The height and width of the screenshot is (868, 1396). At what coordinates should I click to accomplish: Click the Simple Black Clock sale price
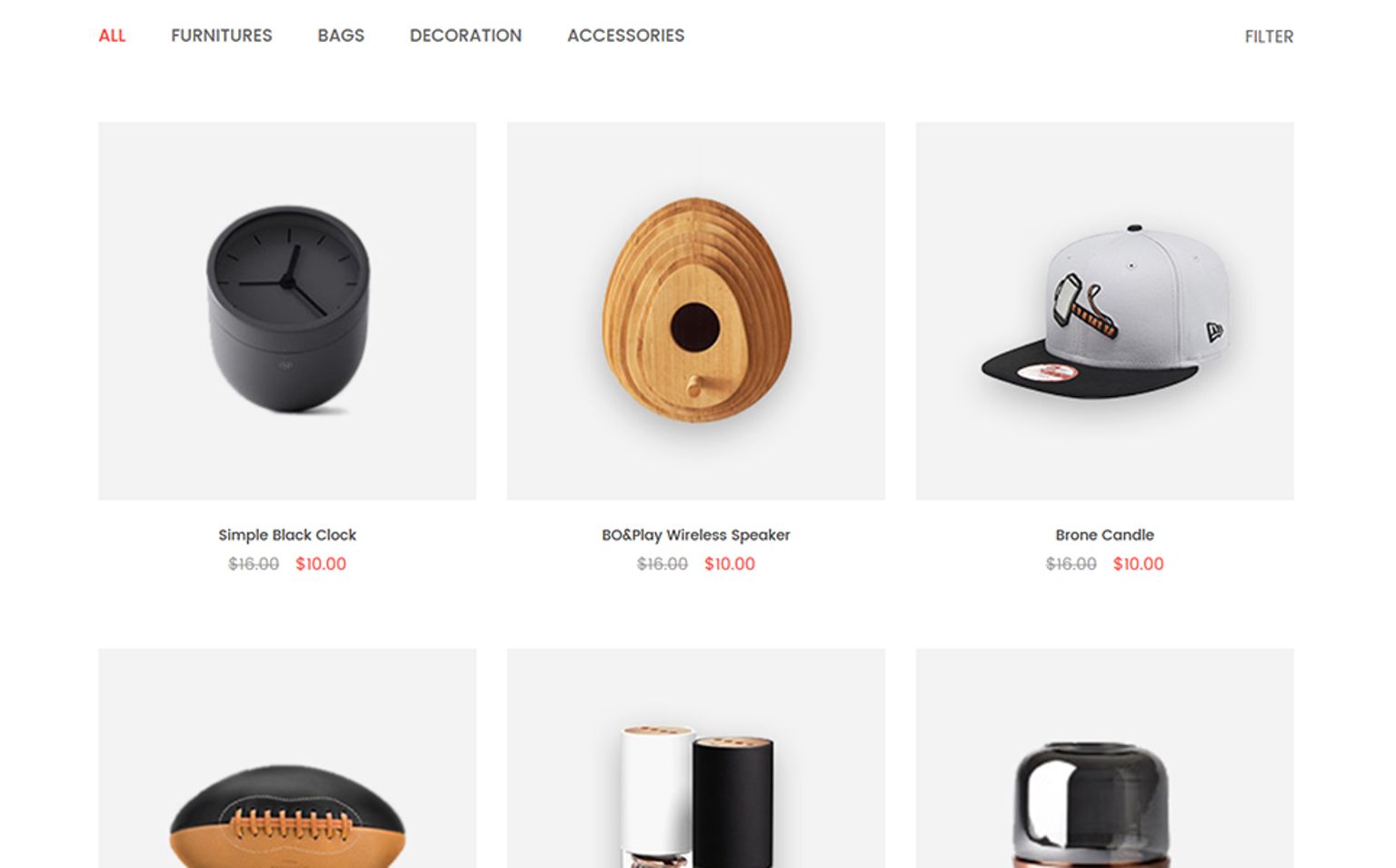[x=321, y=564]
